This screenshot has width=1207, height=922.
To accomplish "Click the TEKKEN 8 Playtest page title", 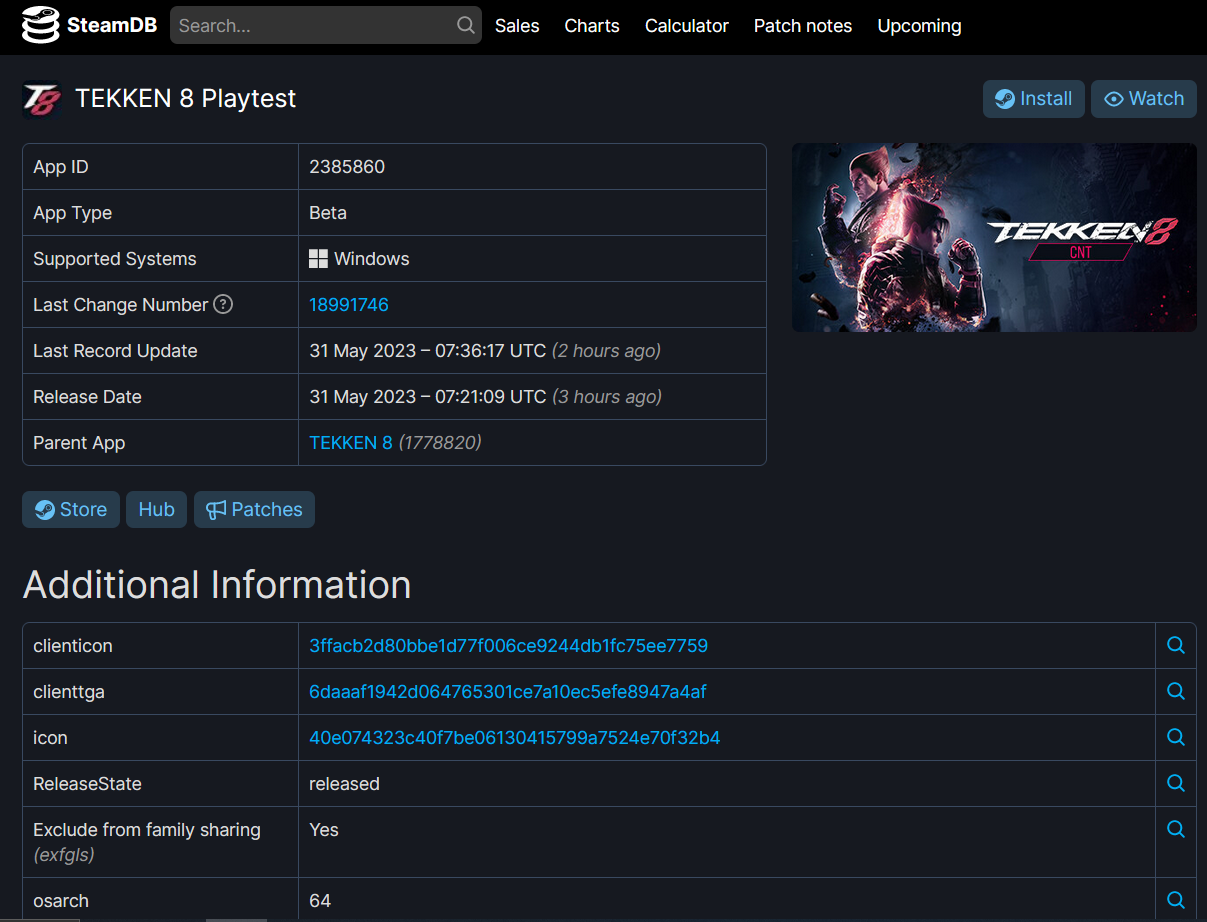I will [x=186, y=99].
